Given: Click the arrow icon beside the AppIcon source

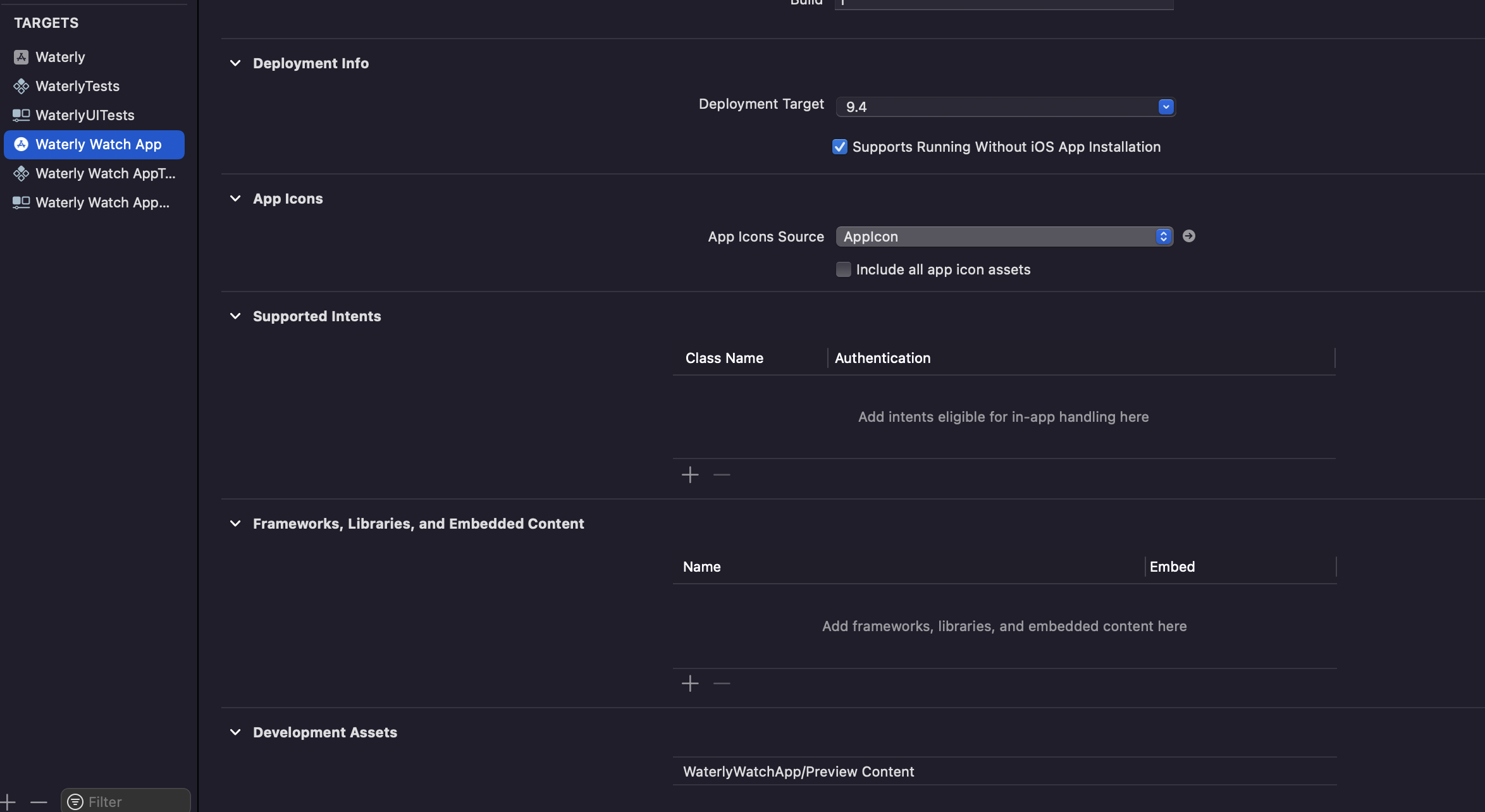Looking at the screenshot, I should point(1188,236).
